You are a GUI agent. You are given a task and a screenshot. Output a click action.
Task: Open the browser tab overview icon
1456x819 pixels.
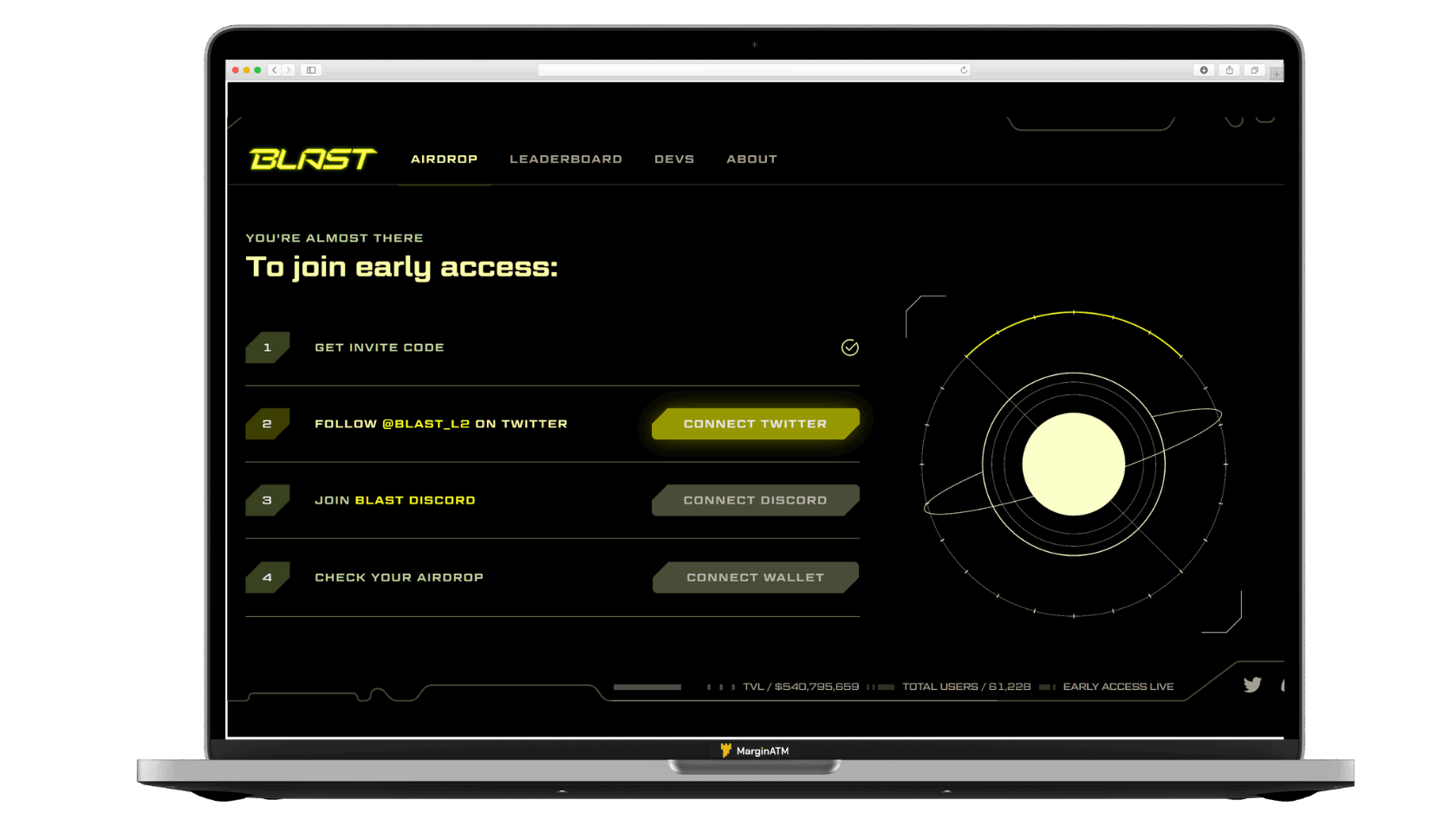click(x=1254, y=70)
